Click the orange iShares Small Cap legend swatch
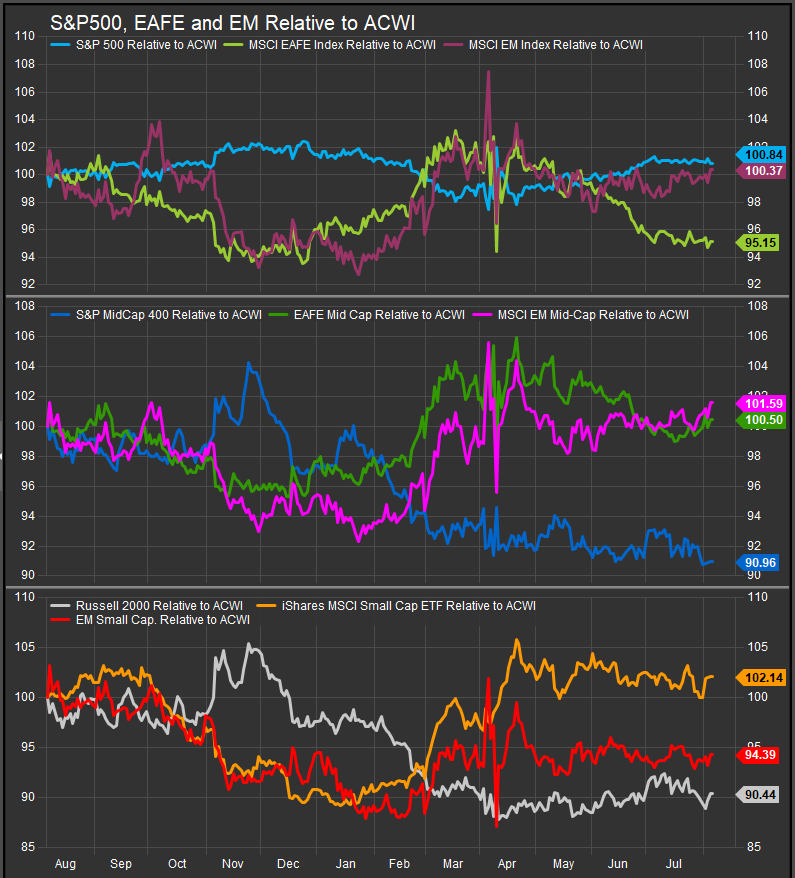The width and height of the screenshot is (795, 878). click(266, 606)
